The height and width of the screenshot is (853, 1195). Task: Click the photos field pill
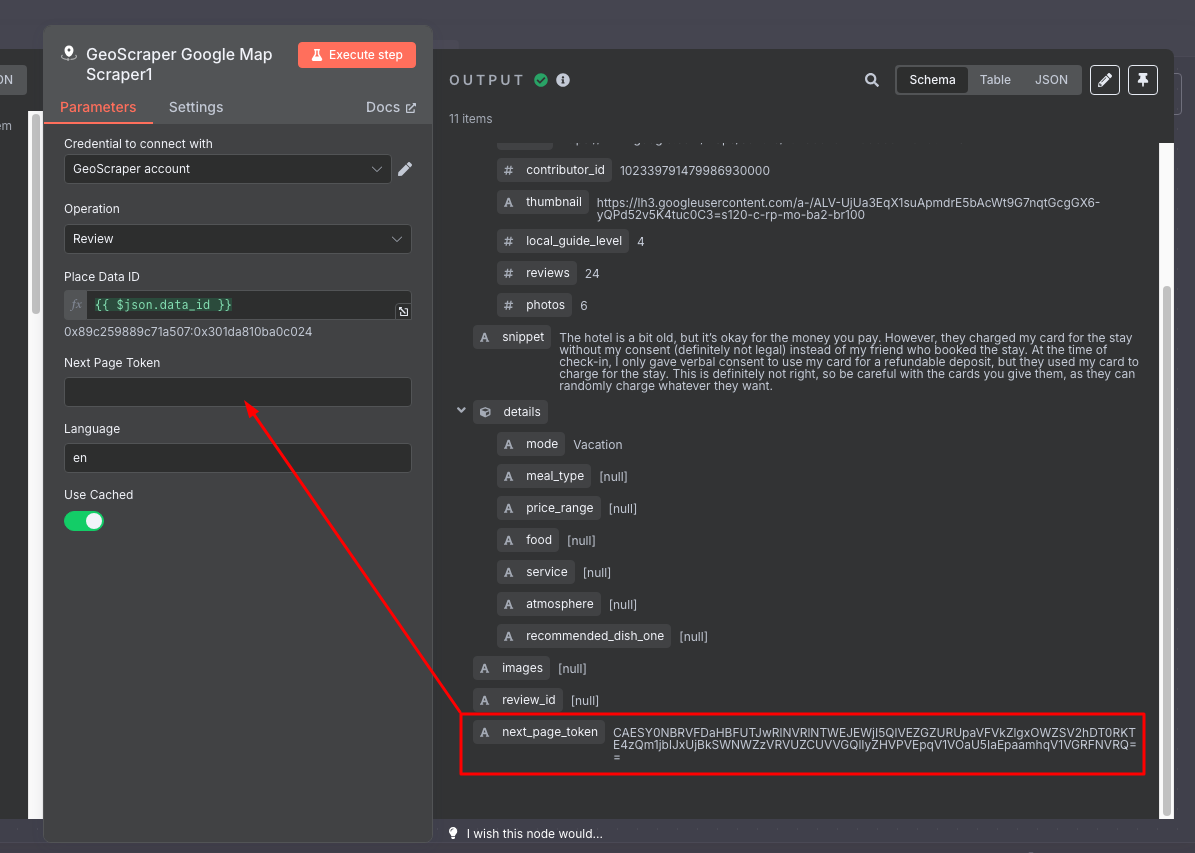534,305
